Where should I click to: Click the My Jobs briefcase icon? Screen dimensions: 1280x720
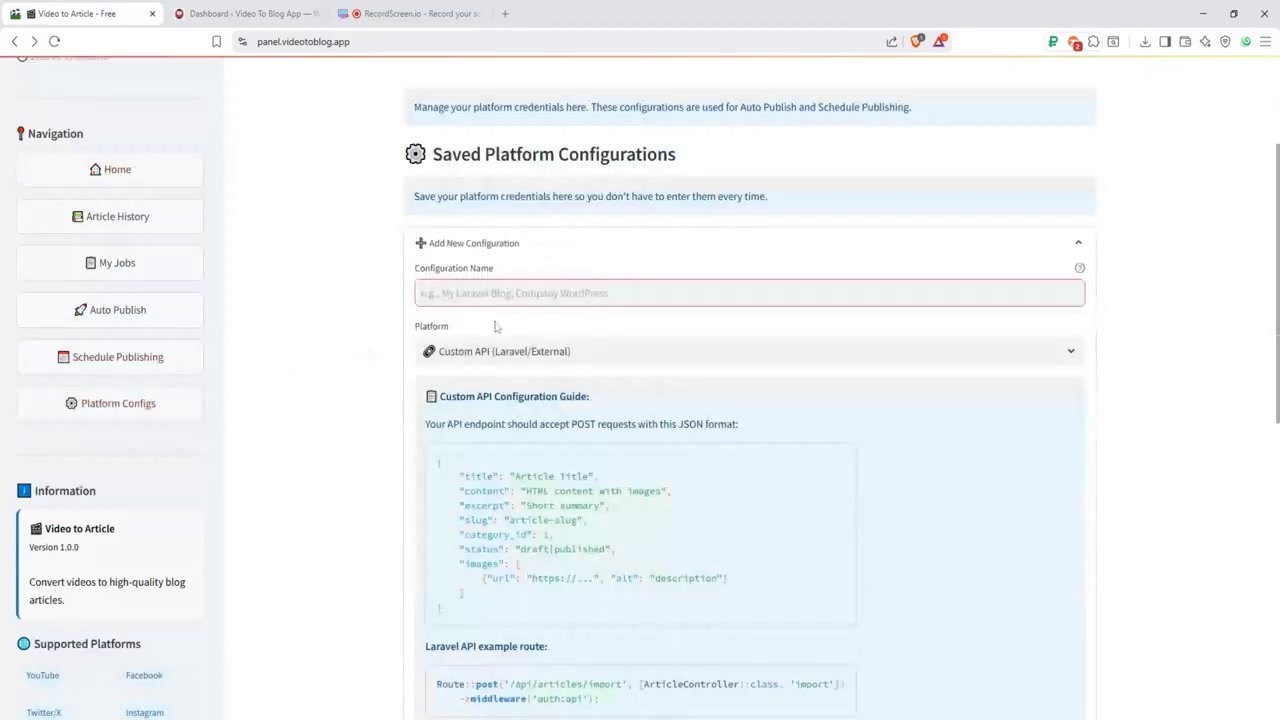click(91, 262)
